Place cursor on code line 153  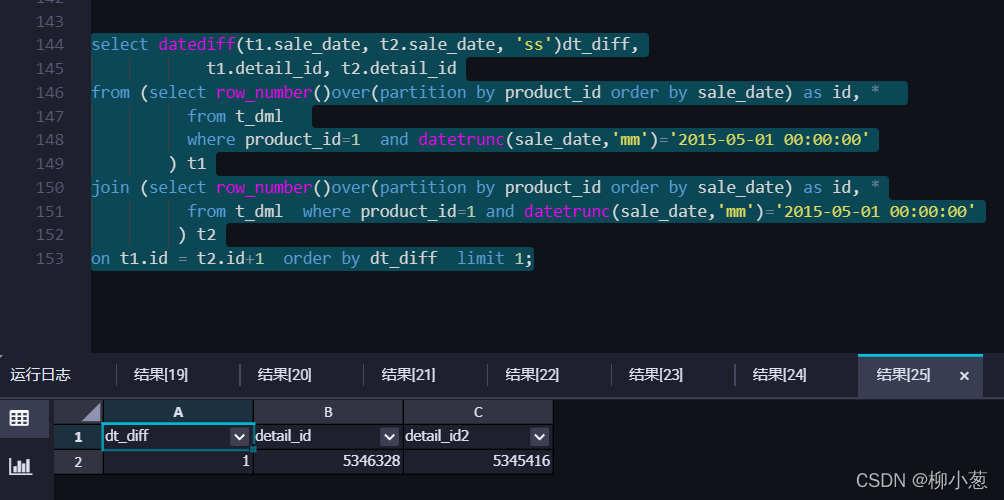[312, 259]
